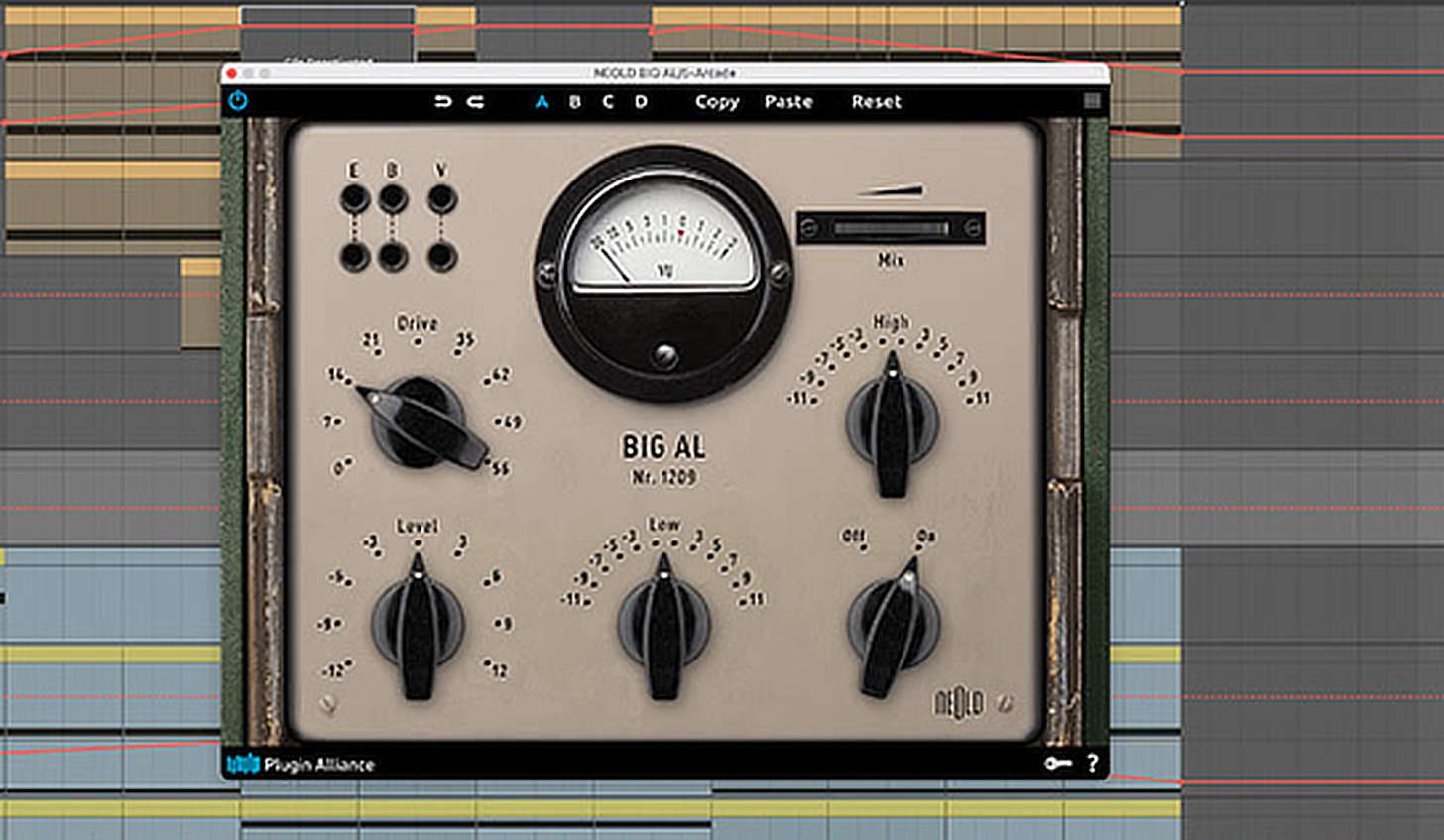Click the Copy button
Viewport: 1444px width, 840px height.
[717, 101]
